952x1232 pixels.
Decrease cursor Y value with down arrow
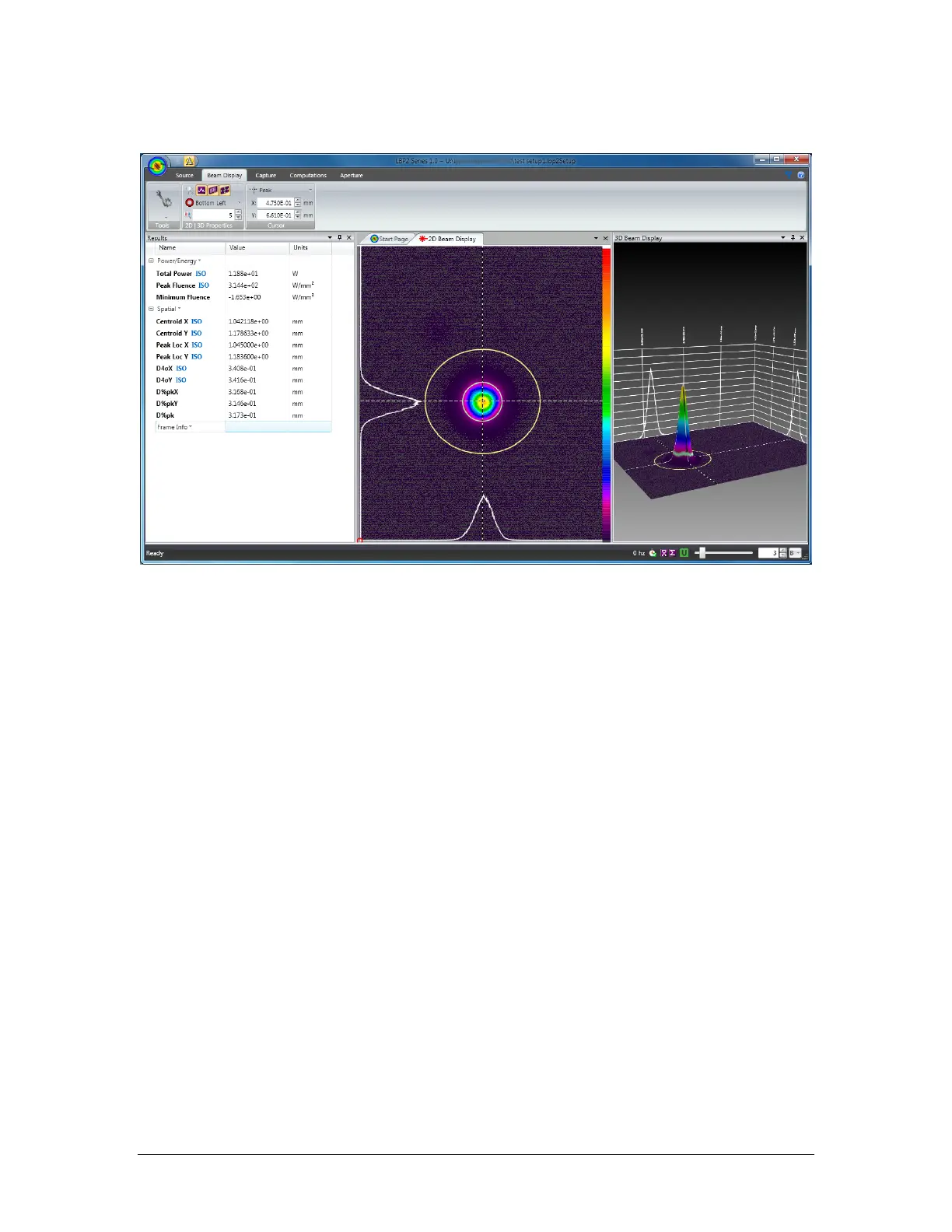click(297, 218)
